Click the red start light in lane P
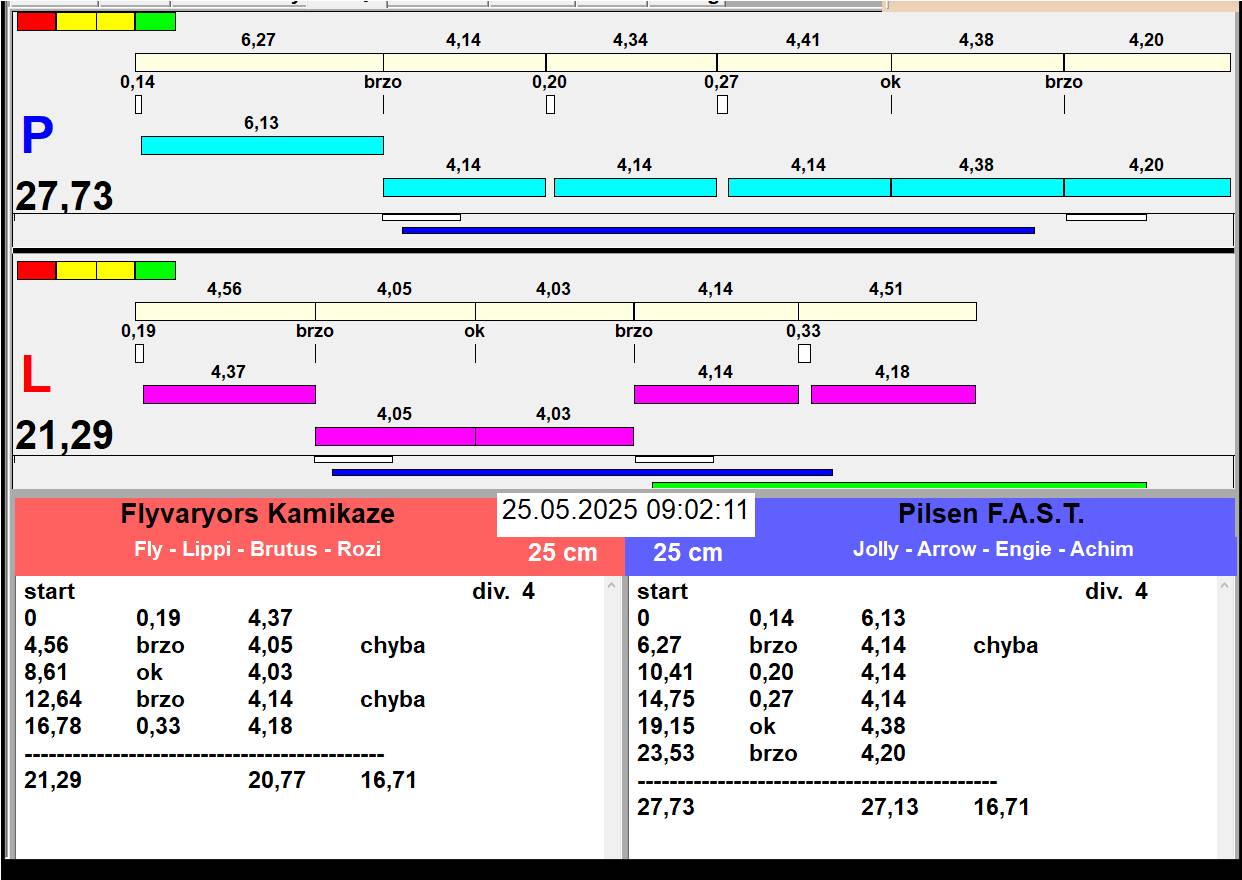Image resolution: width=1242 pixels, height=880 pixels. [x=37, y=21]
